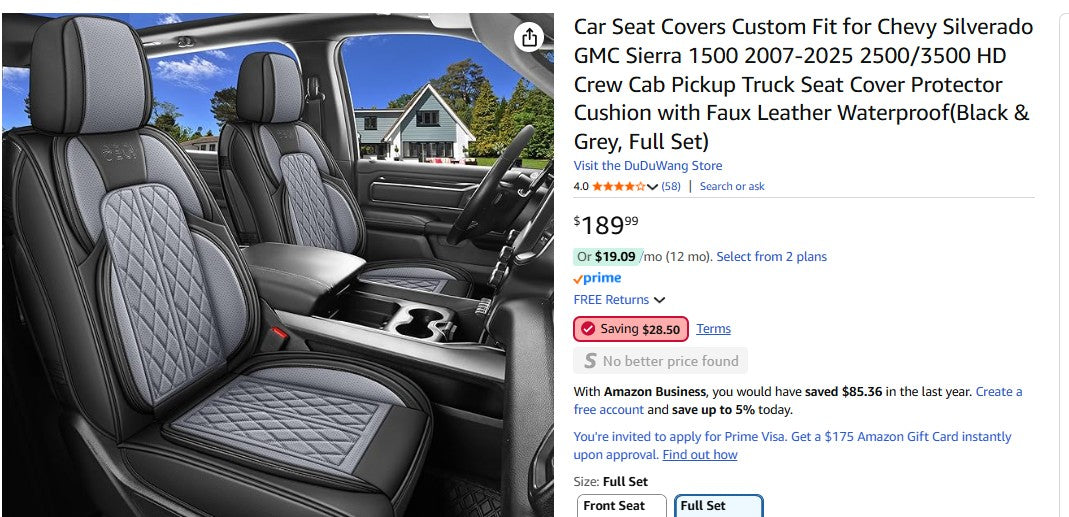Click the share icon on the product image

(x=529, y=38)
